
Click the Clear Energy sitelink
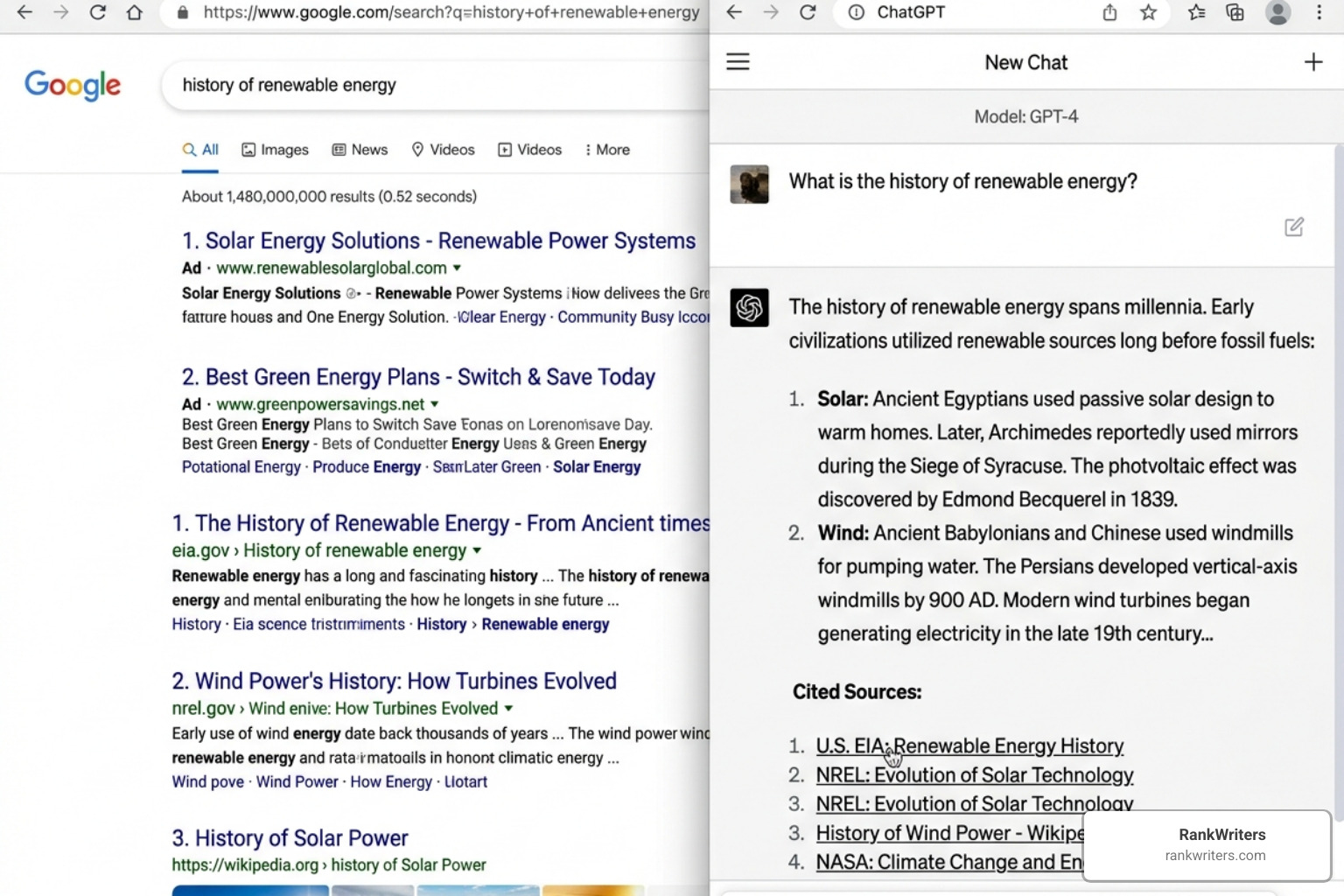click(x=501, y=318)
